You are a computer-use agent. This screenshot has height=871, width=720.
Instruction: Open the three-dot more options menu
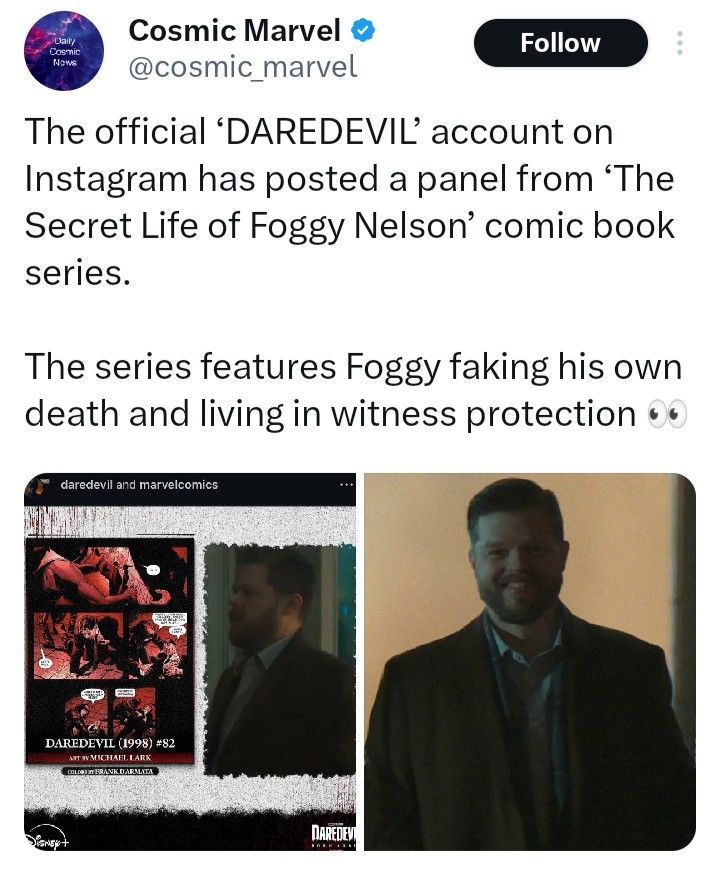[679, 43]
